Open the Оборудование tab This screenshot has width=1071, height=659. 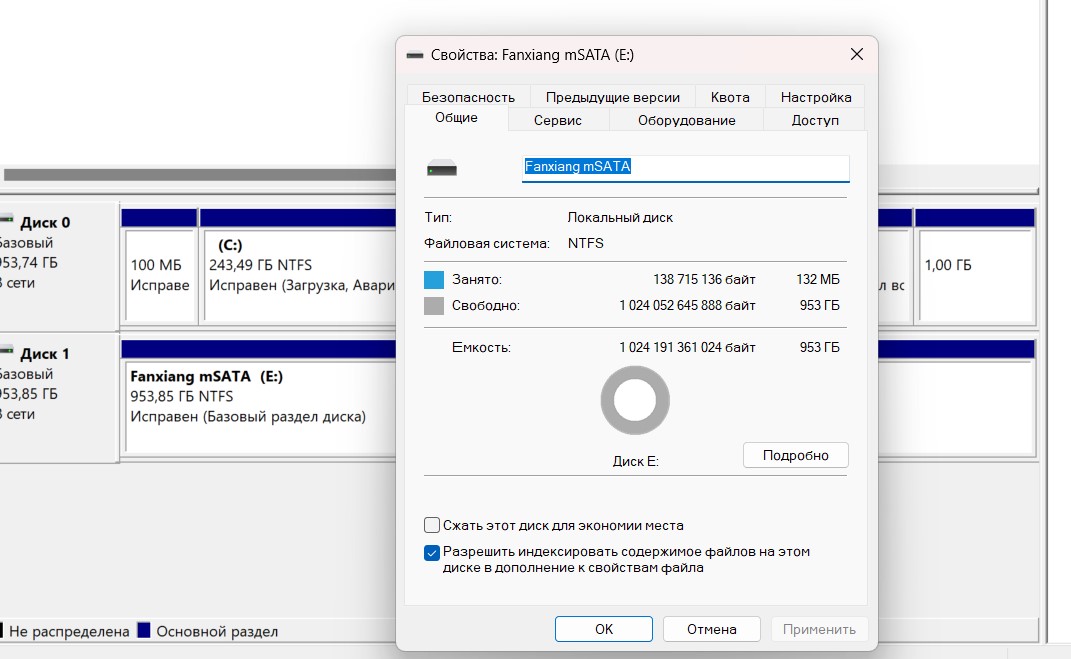point(686,120)
